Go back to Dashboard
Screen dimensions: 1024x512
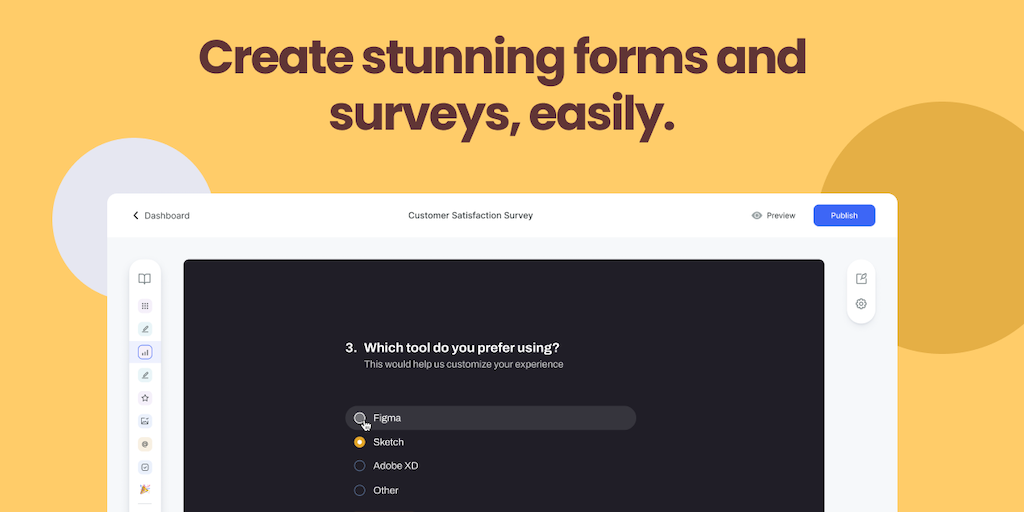pyautogui.click(x=161, y=216)
